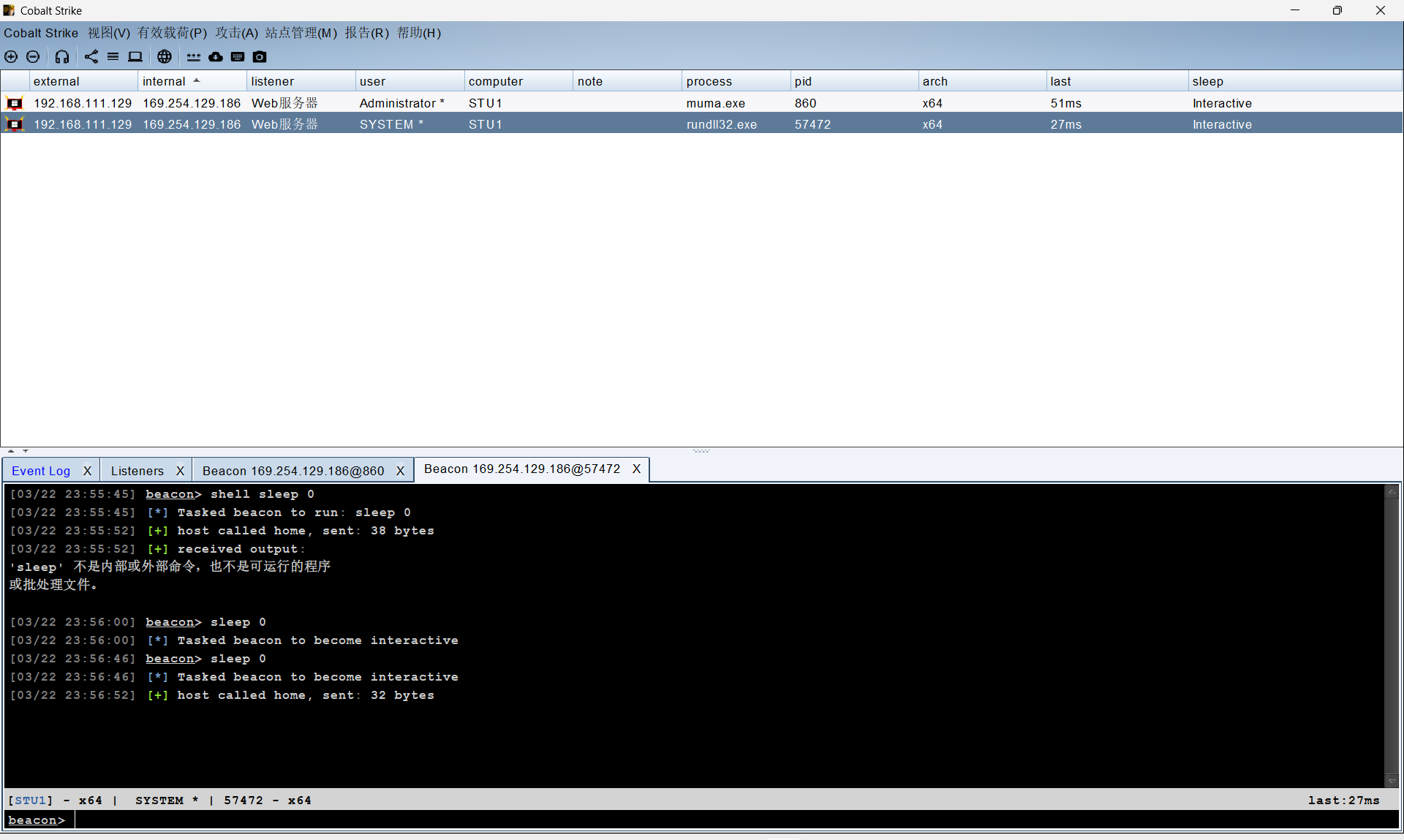Open the 攻击(A) menu
This screenshot has width=1404, height=840.
237,33
